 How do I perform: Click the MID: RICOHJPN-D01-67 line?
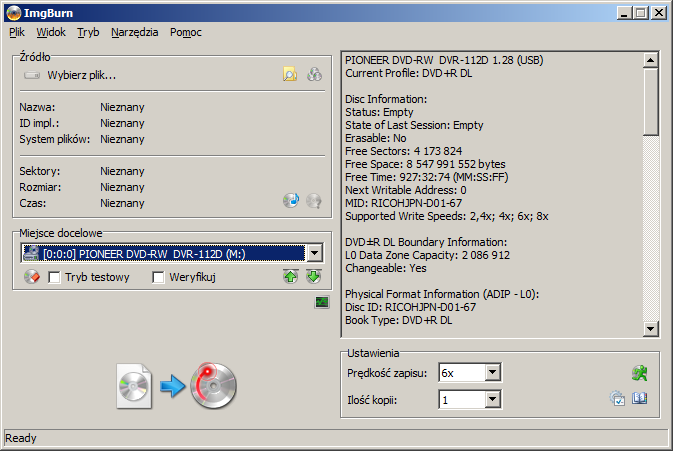(403, 203)
